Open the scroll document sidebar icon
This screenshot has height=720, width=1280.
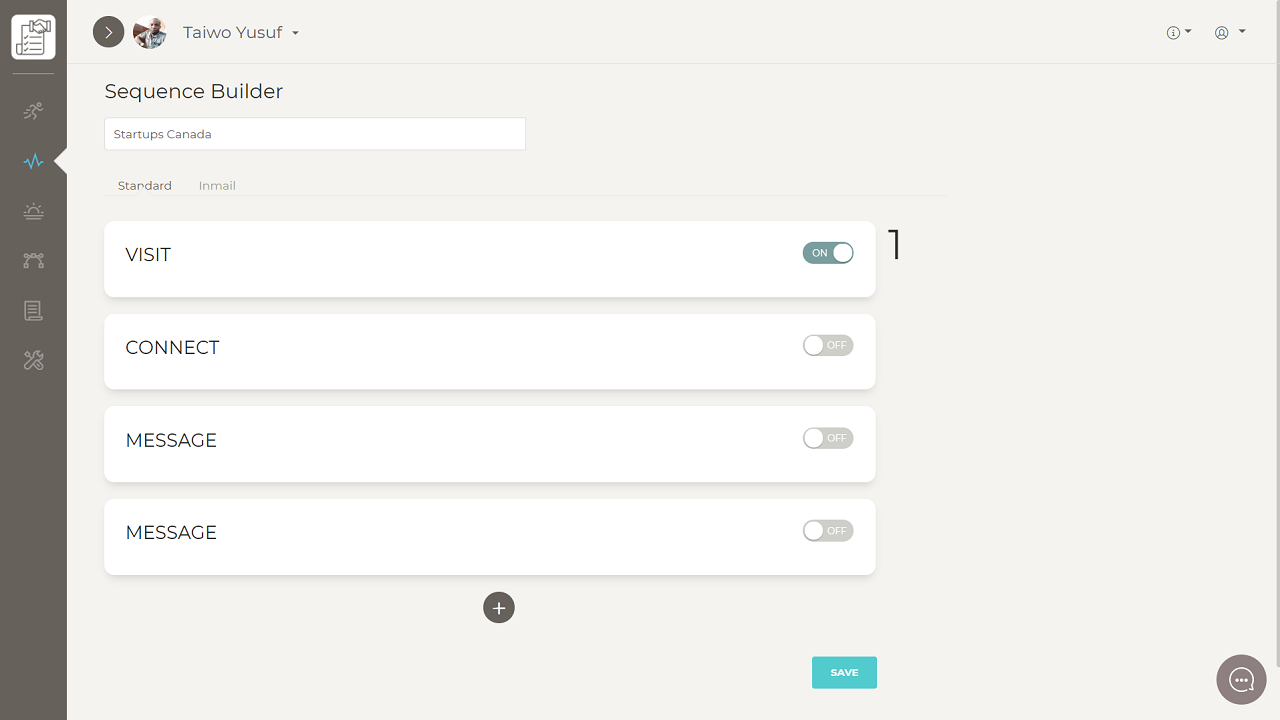pyautogui.click(x=33, y=311)
